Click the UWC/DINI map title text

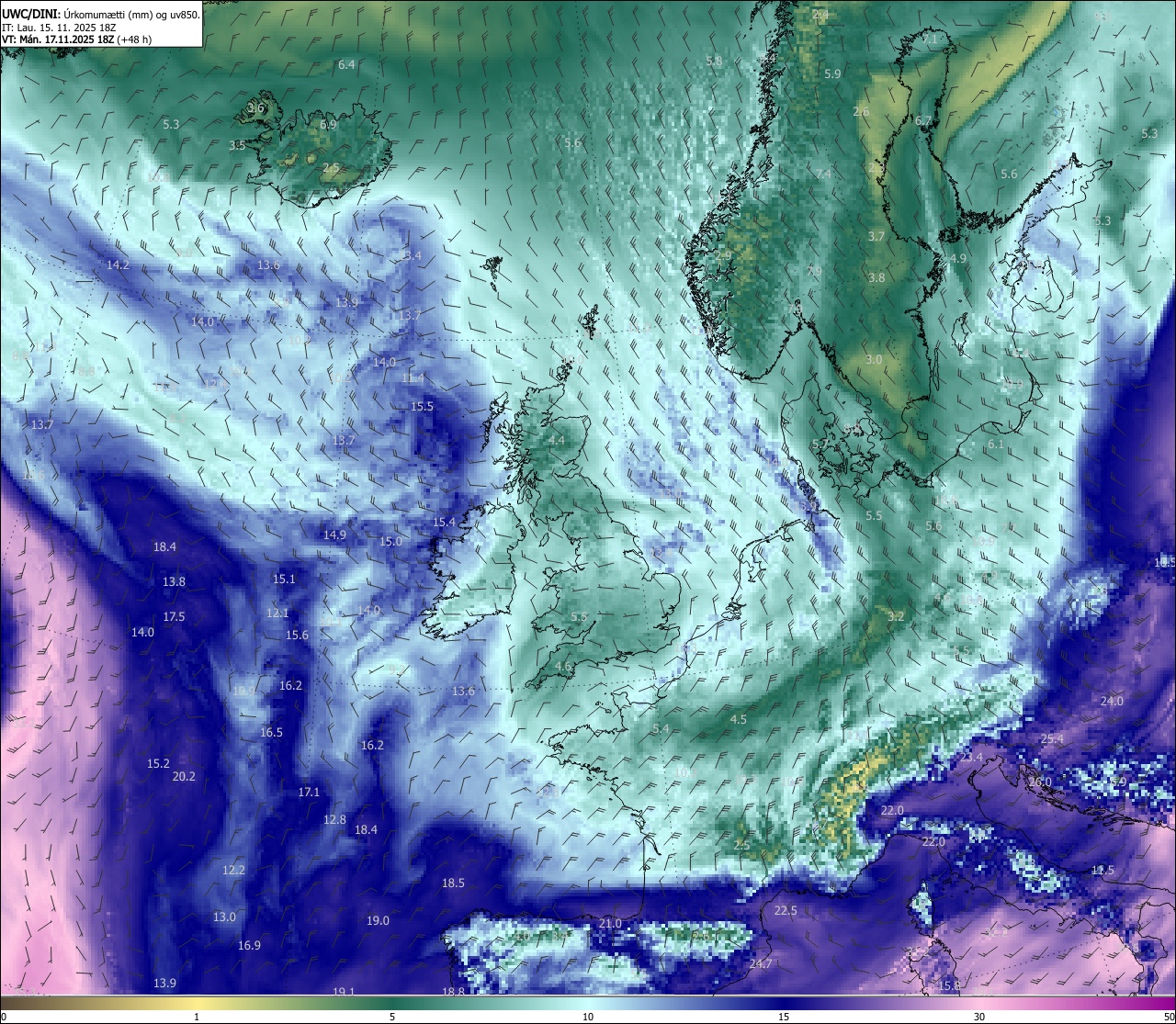click(101, 14)
